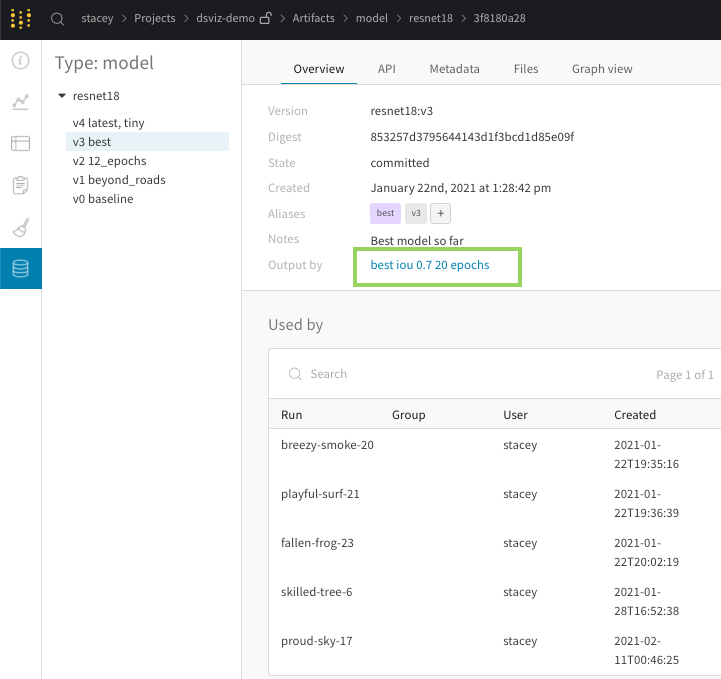Click the committed state value
721x679 pixels.
point(400,163)
